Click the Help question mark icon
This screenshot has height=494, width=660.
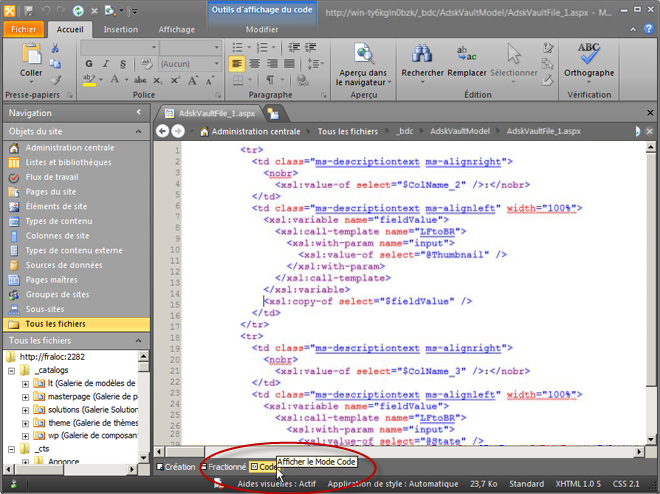[649, 29]
